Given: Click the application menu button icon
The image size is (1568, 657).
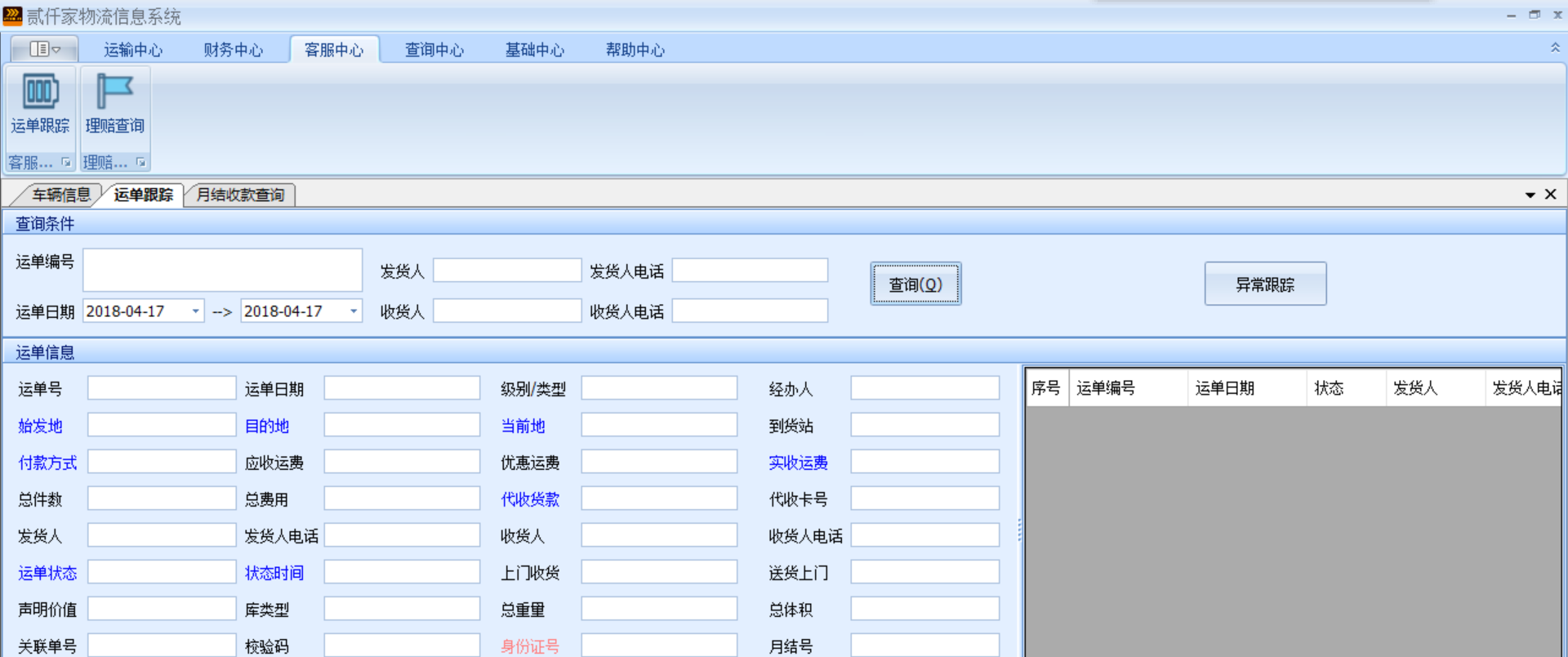Looking at the screenshot, I should coord(45,49).
